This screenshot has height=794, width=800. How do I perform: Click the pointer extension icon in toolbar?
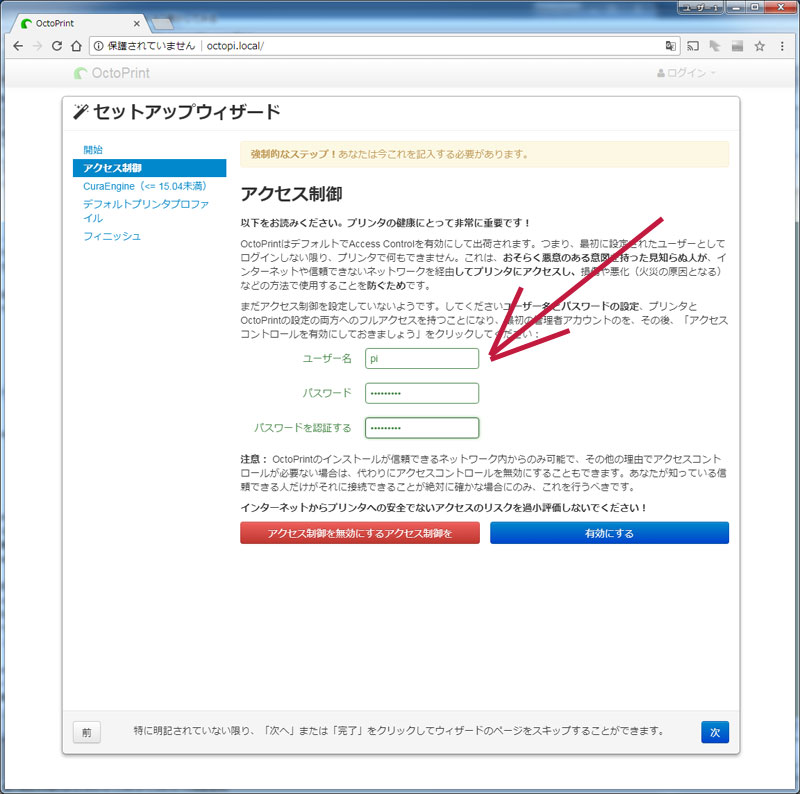coord(715,46)
